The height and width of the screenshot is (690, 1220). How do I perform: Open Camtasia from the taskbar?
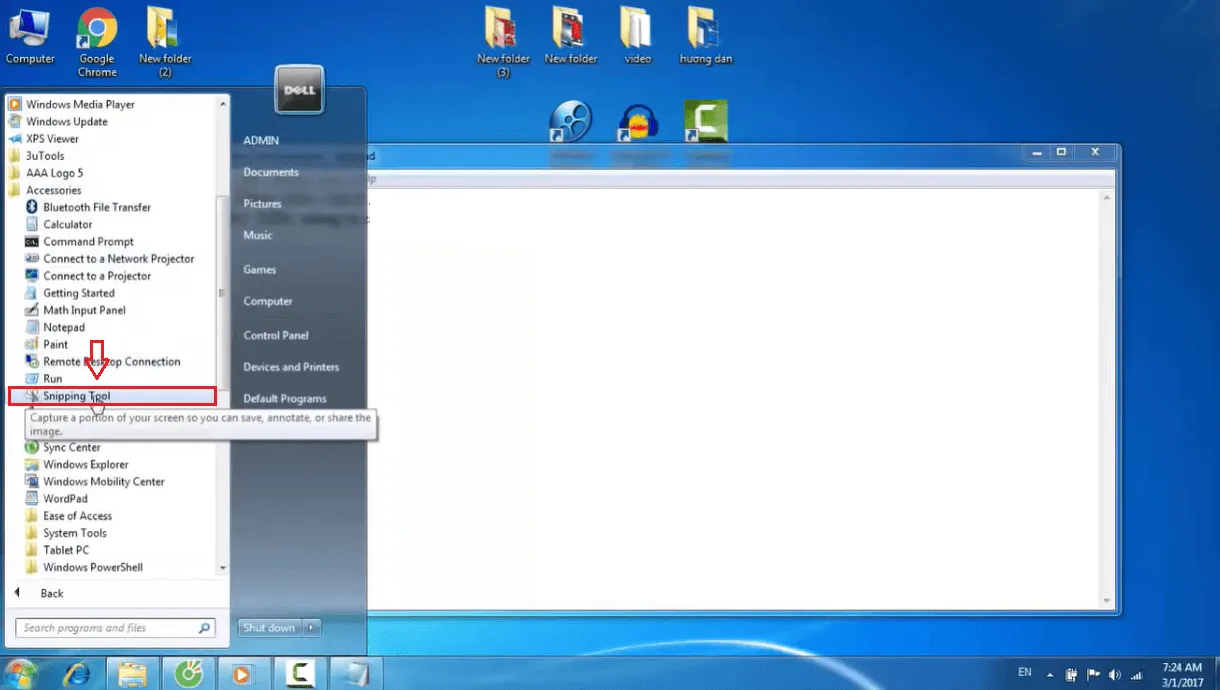click(299, 673)
